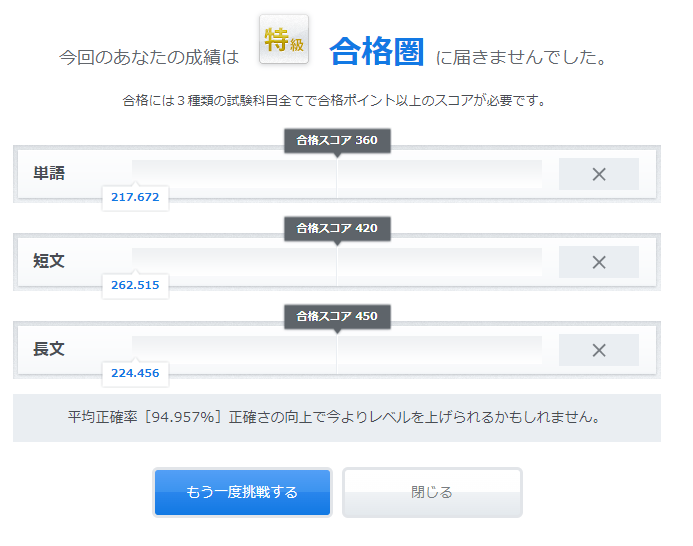
Task: Click the 平均正確率 94.957% message bar
Action: point(337,418)
